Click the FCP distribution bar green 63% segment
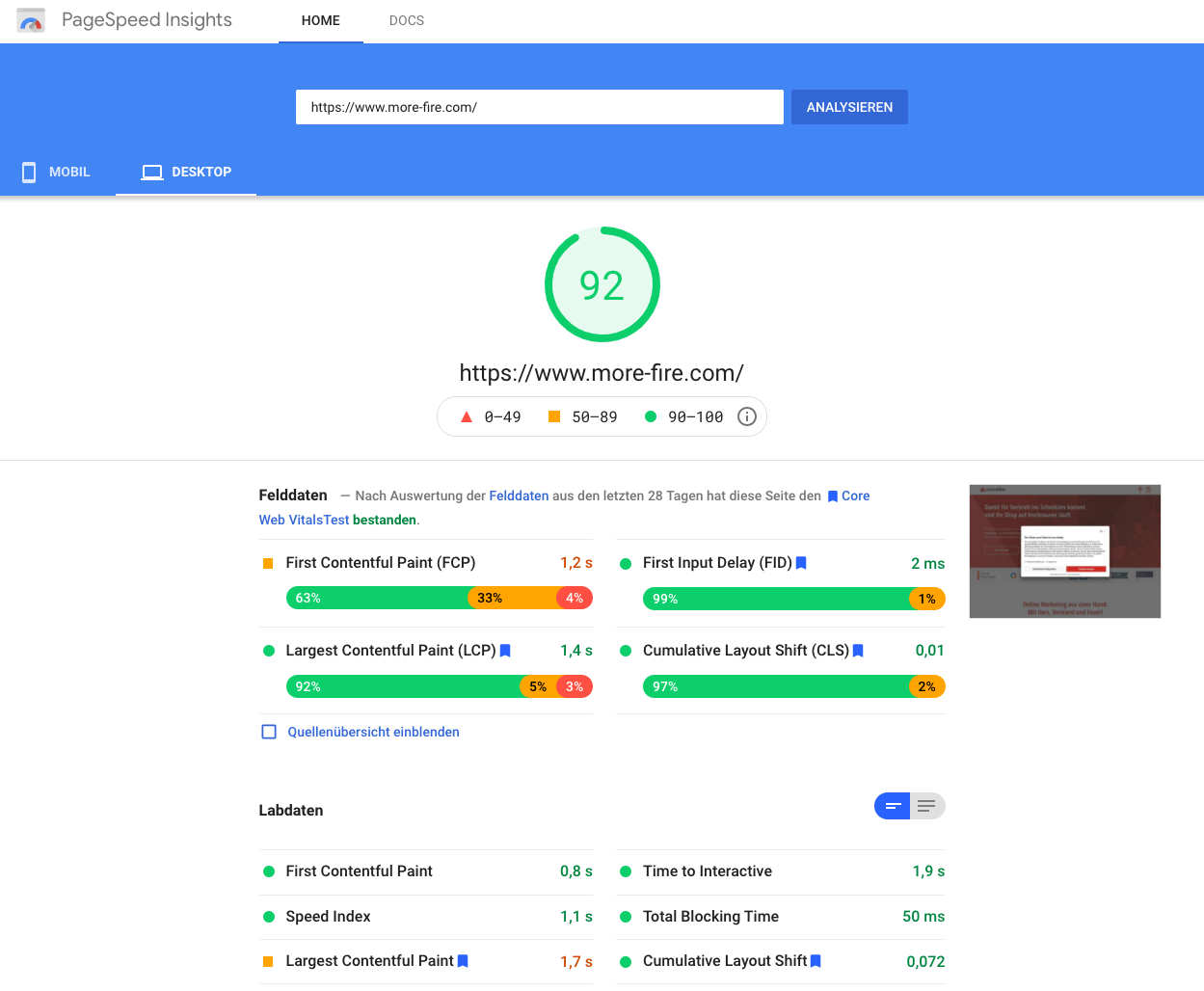This screenshot has width=1204, height=991. [377, 598]
